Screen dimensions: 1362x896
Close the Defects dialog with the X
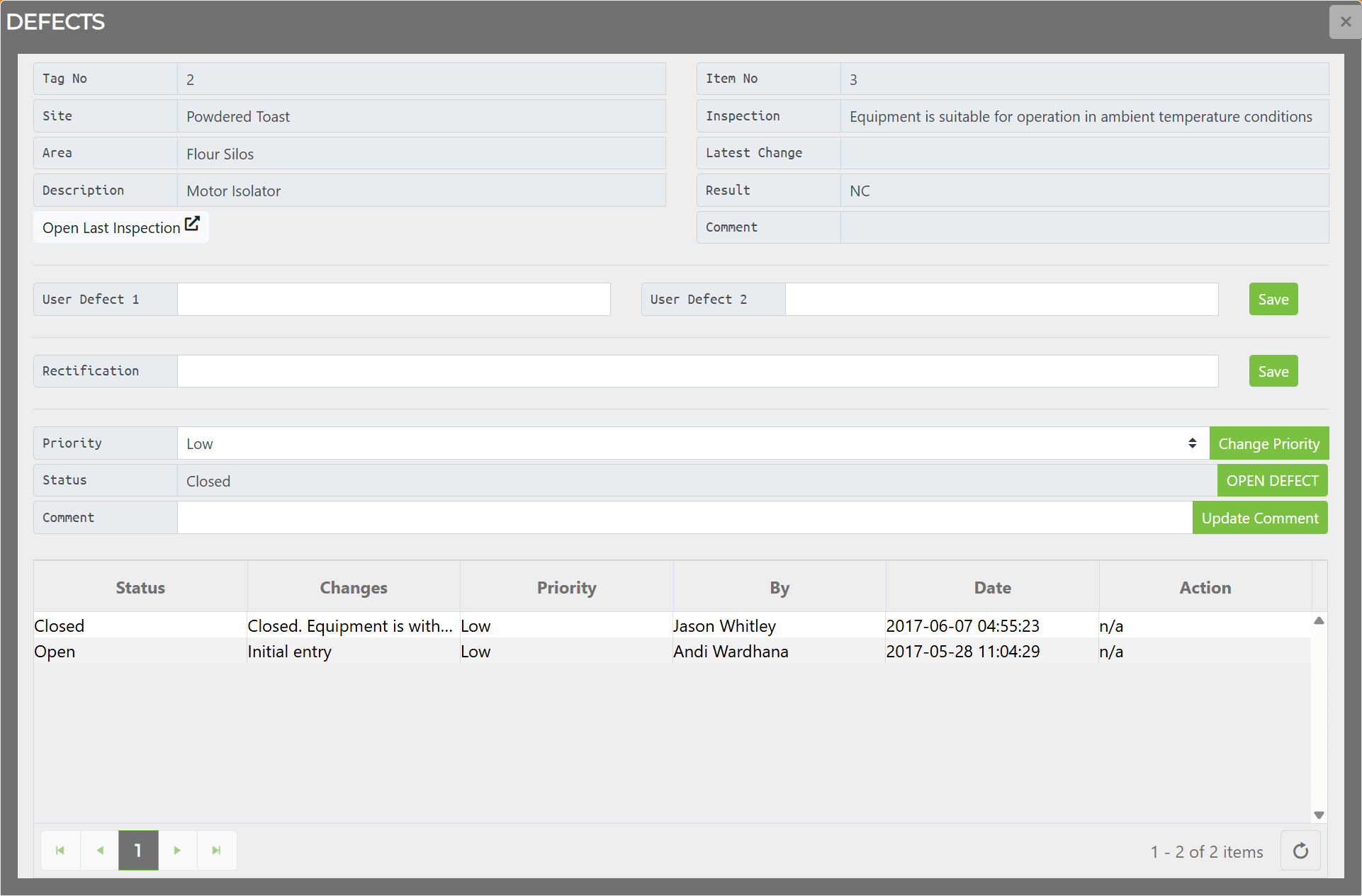1345,22
